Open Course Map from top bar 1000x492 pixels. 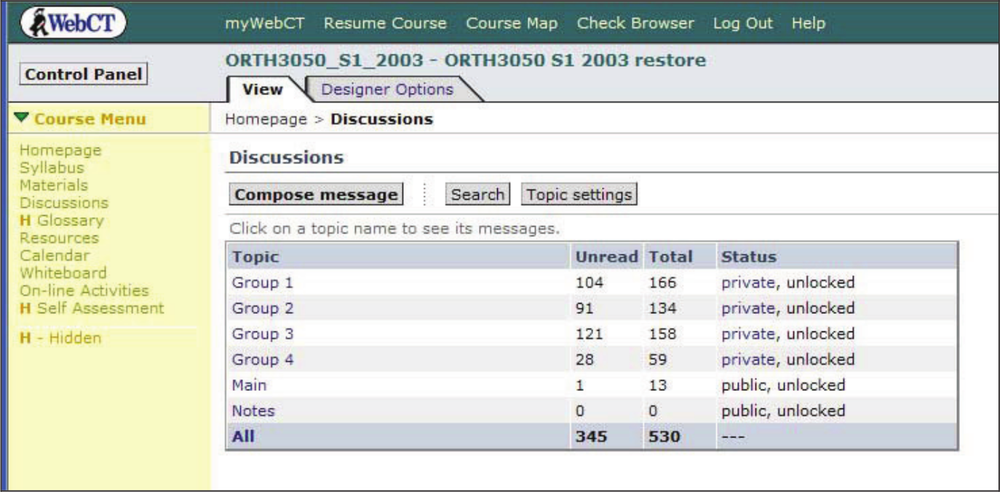point(511,24)
